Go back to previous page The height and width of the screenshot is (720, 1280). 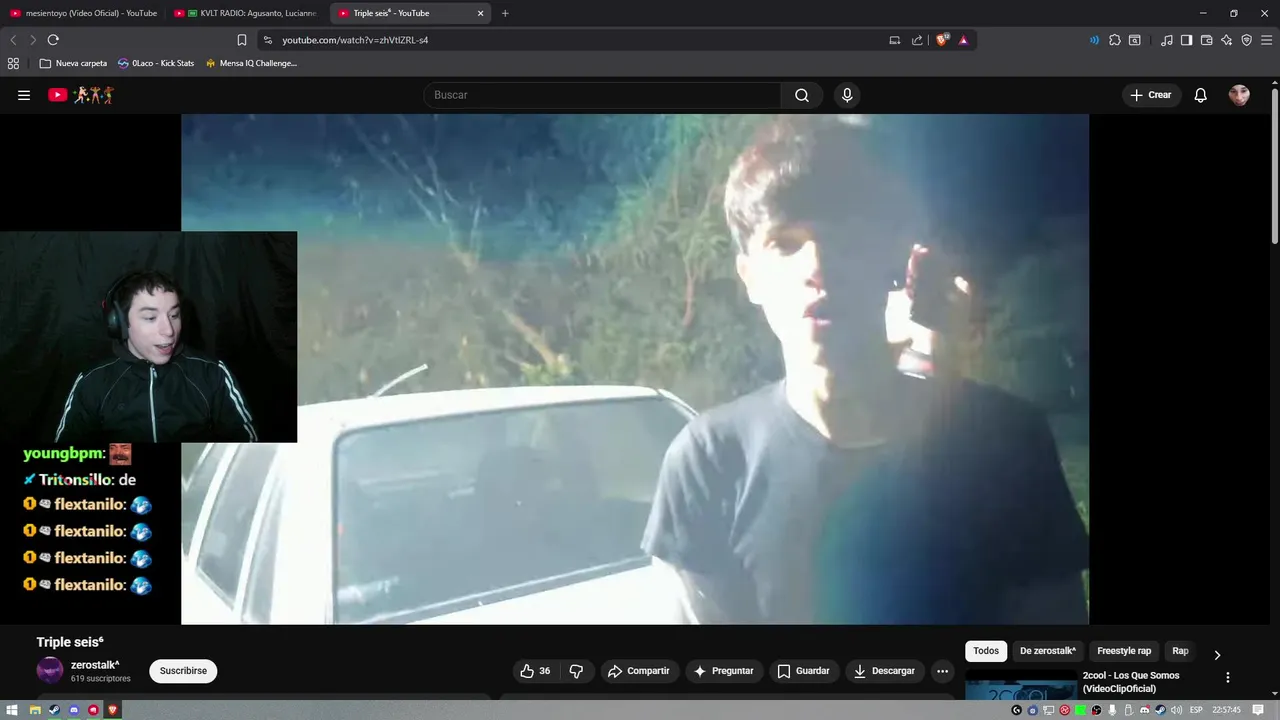(x=13, y=40)
